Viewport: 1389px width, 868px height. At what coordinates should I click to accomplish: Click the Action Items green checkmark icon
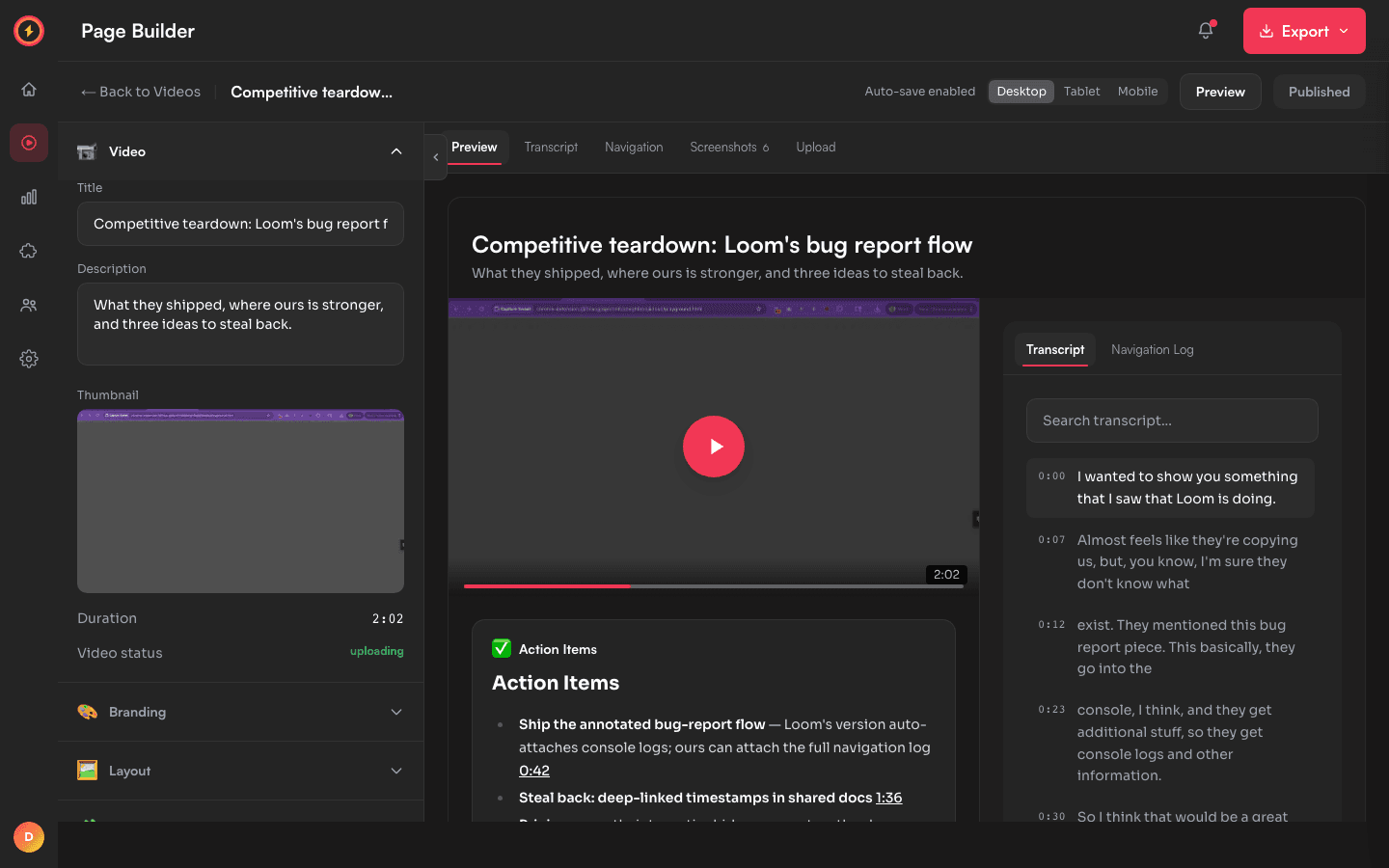[x=502, y=648]
